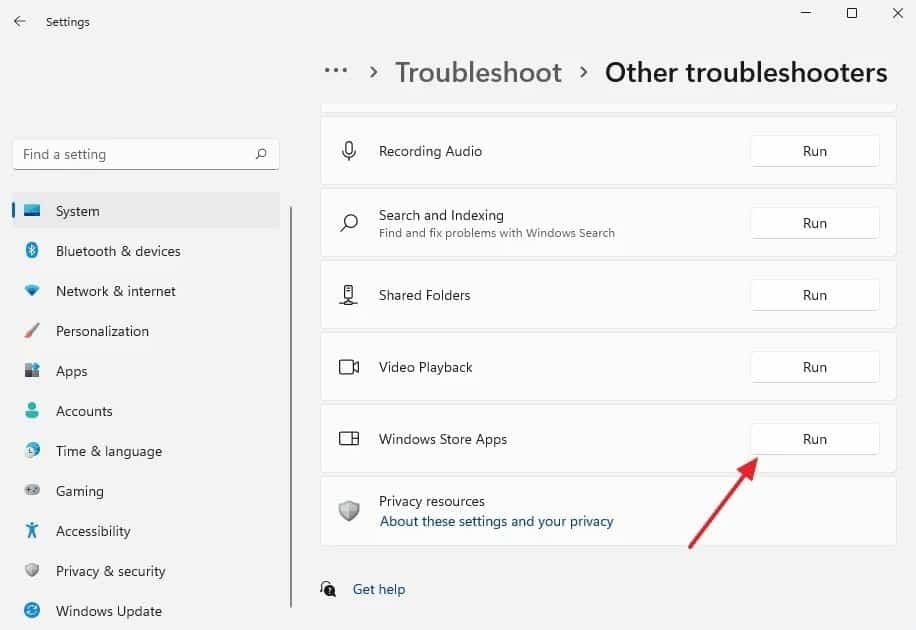
Task: Click the Network & internet wifi icon
Action: 32,291
